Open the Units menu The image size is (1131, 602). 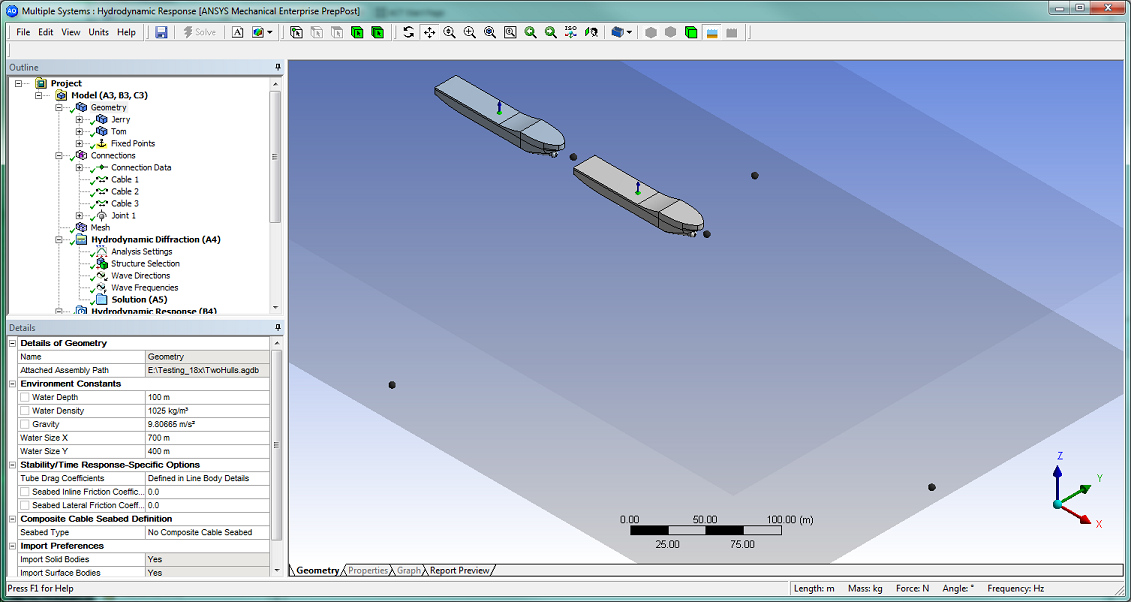[98, 32]
